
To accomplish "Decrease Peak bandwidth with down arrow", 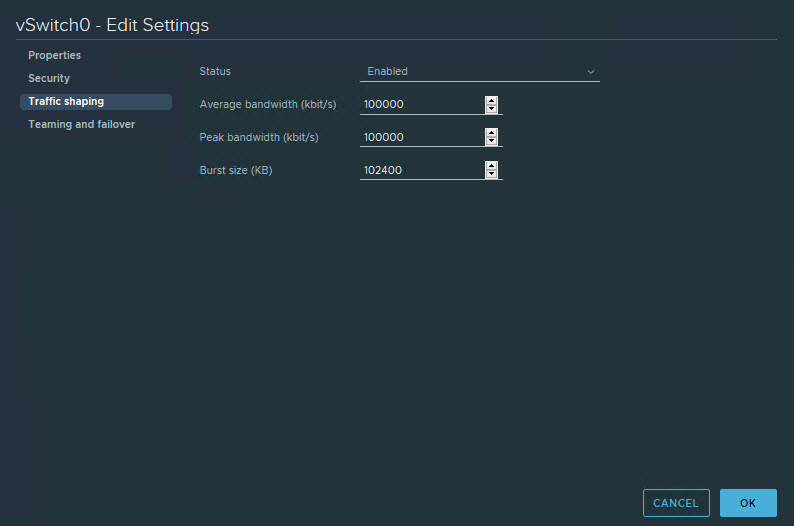I will point(491,142).
